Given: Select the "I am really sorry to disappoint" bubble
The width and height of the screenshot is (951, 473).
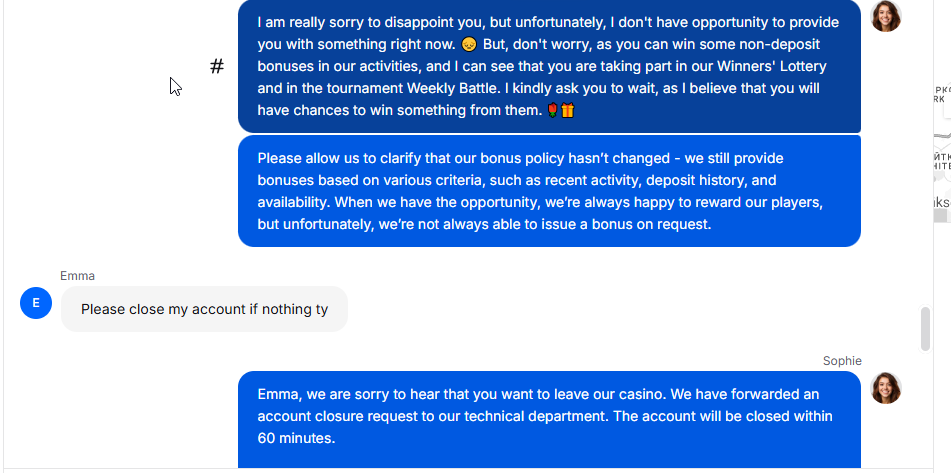Looking at the screenshot, I should pyautogui.click(x=549, y=66).
